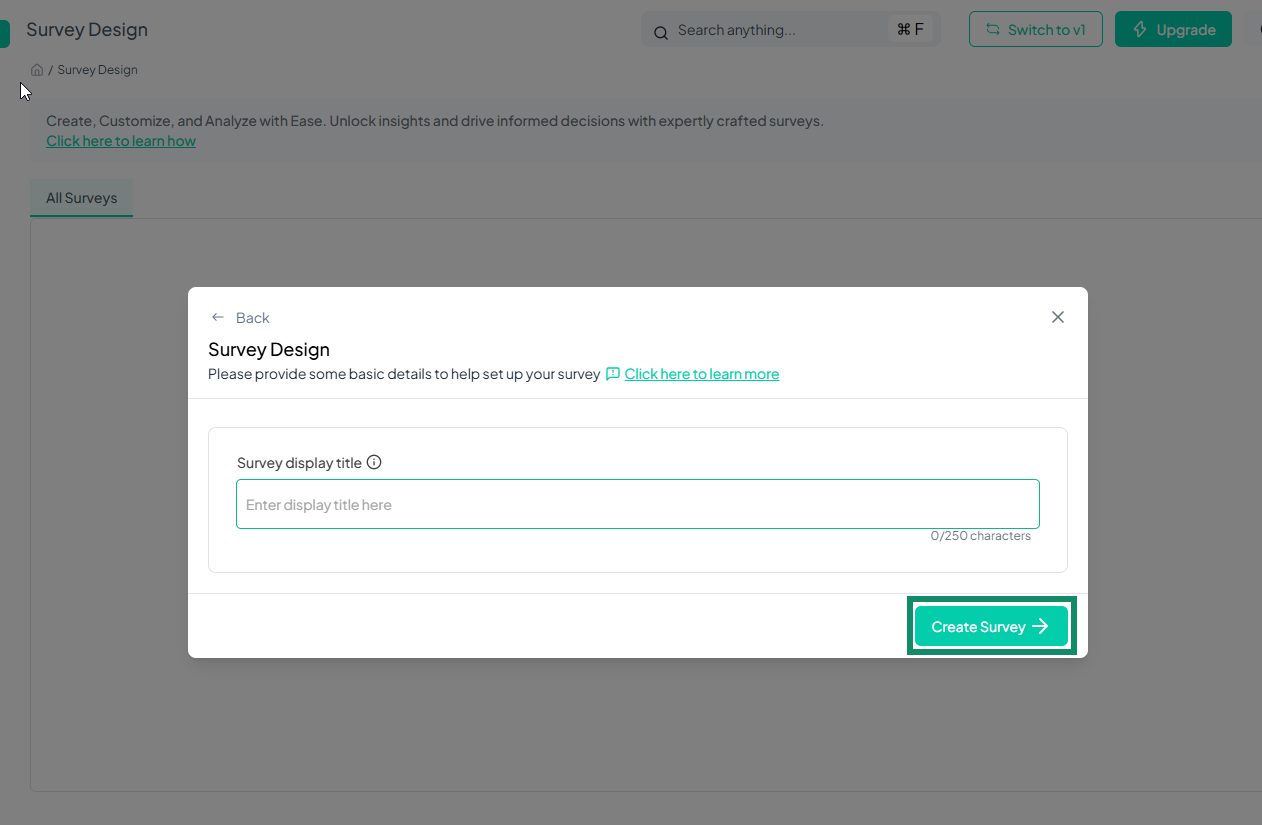Viewport: 1262px width, 825px height.
Task: Click the Upgrade button
Action: [x=1173, y=29]
